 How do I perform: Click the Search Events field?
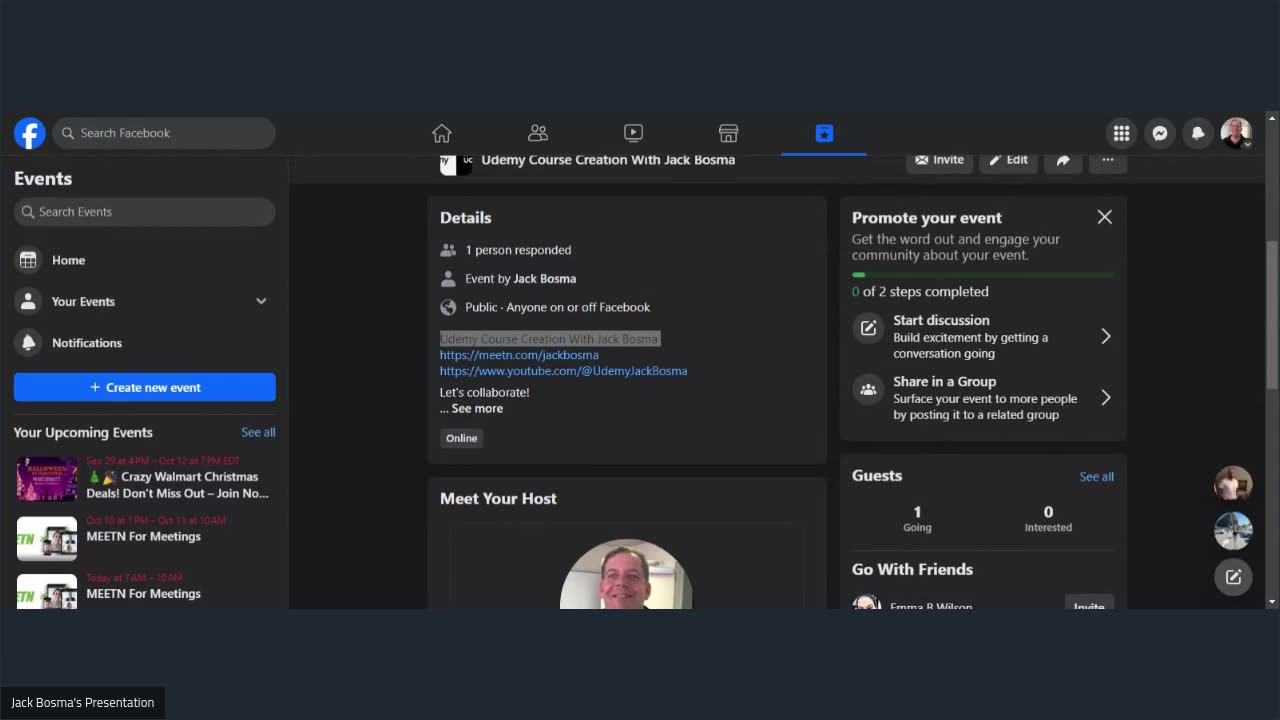pos(145,212)
